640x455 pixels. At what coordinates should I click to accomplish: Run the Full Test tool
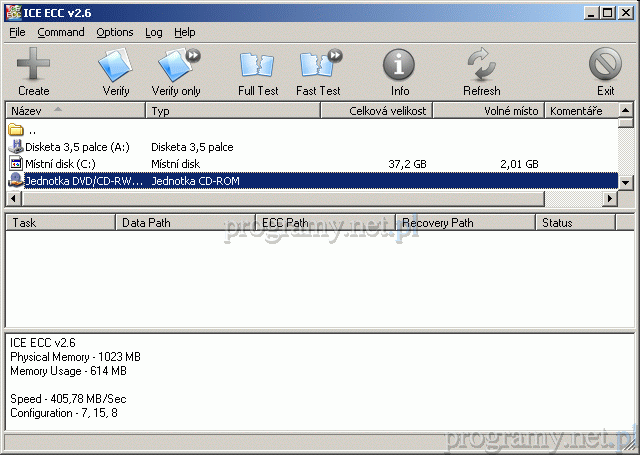258,72
